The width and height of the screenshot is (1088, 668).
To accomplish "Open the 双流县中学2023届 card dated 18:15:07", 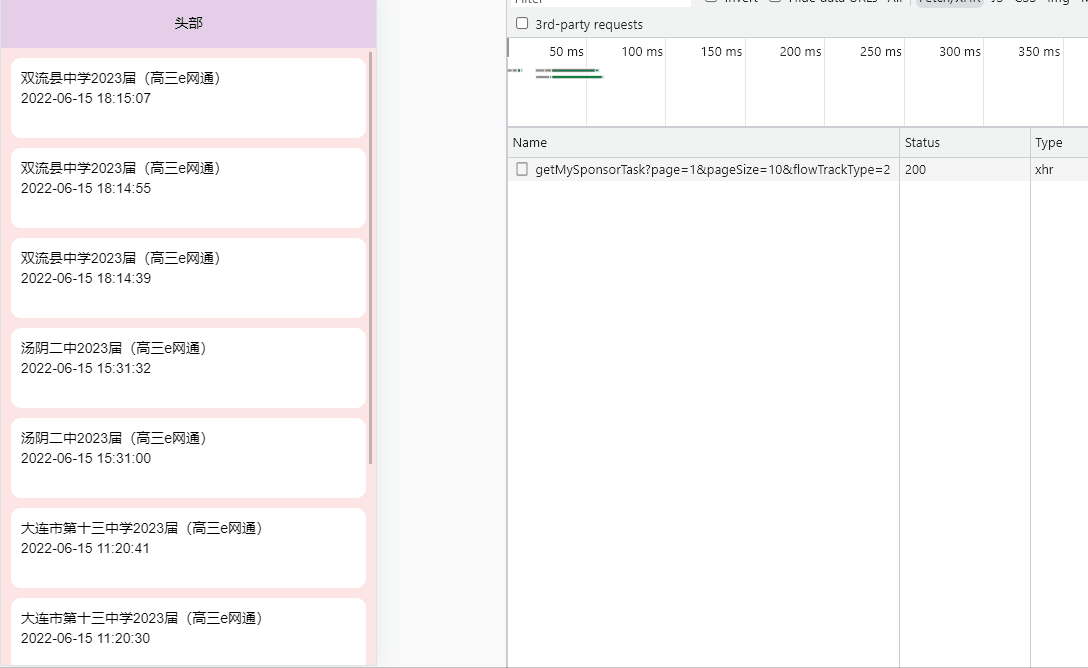I will coord(189,98).
